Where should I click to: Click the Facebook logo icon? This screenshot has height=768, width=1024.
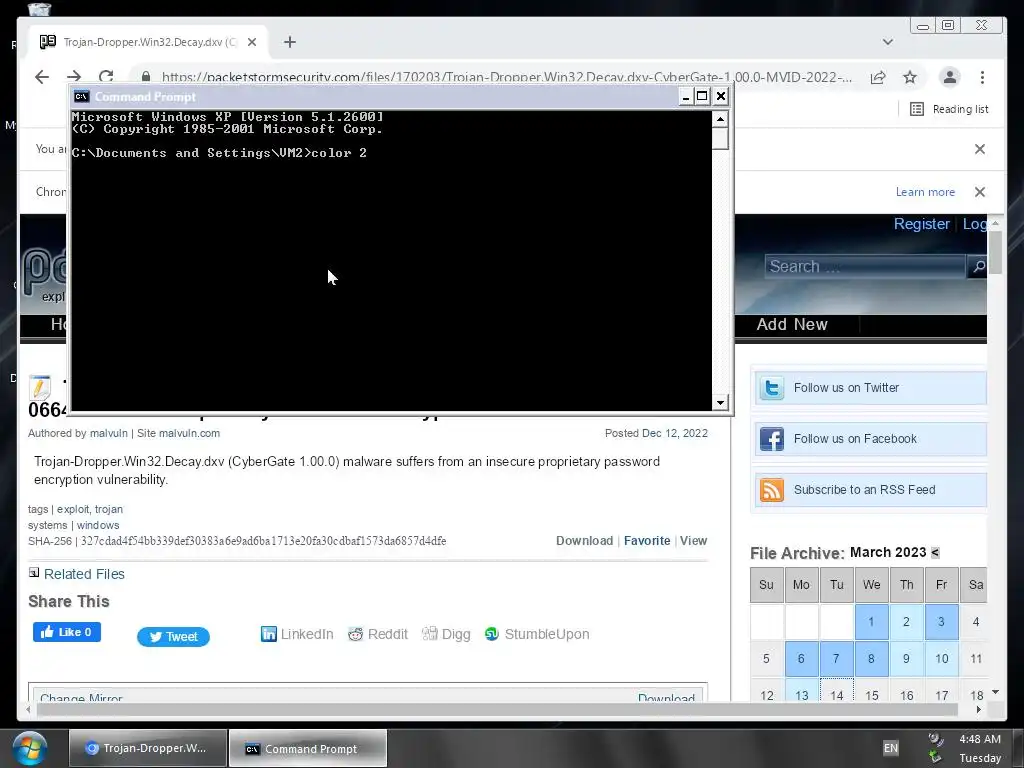771,439
